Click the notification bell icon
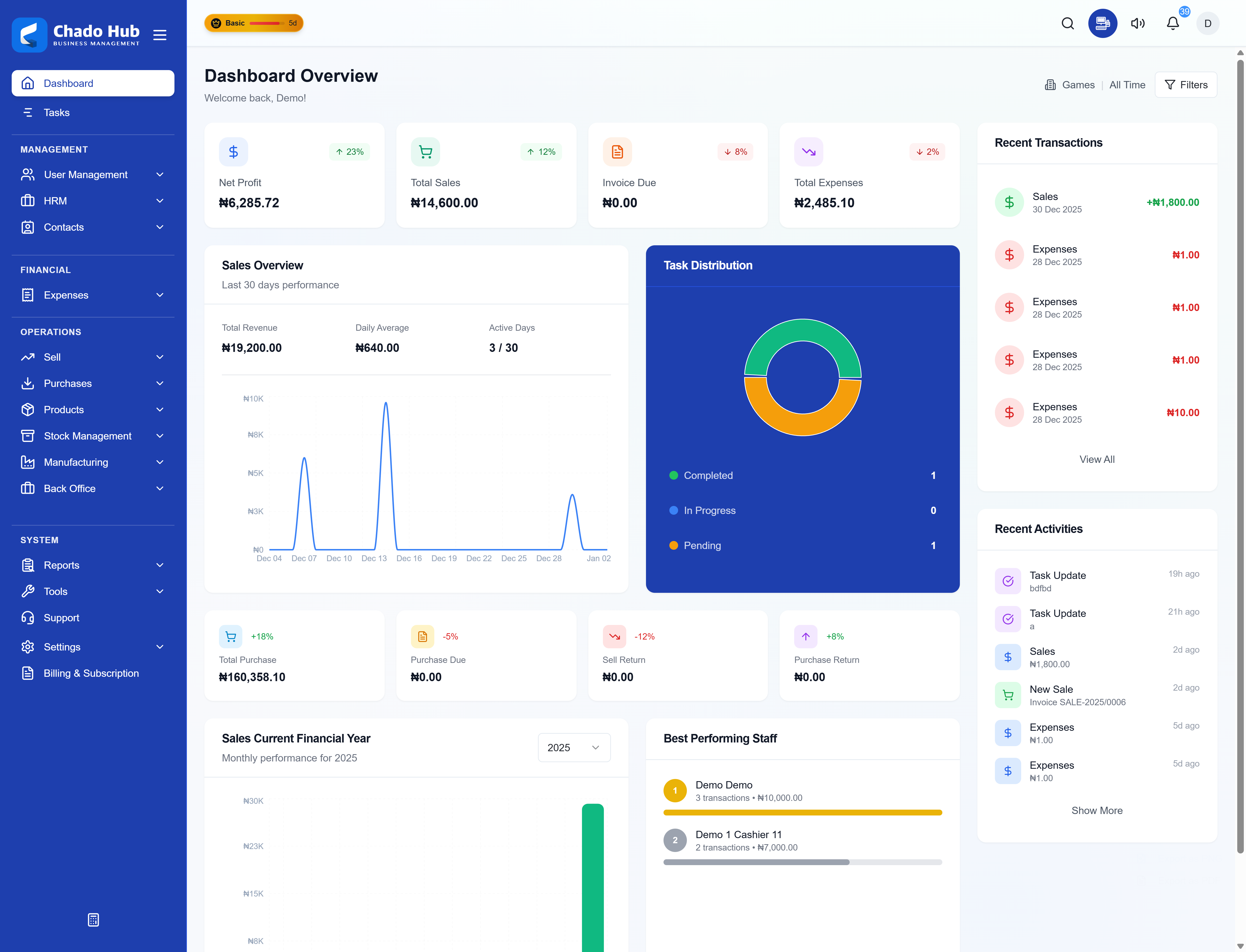The width and height of the screenshot is (1246, 952). click(x=1172, y=23)
